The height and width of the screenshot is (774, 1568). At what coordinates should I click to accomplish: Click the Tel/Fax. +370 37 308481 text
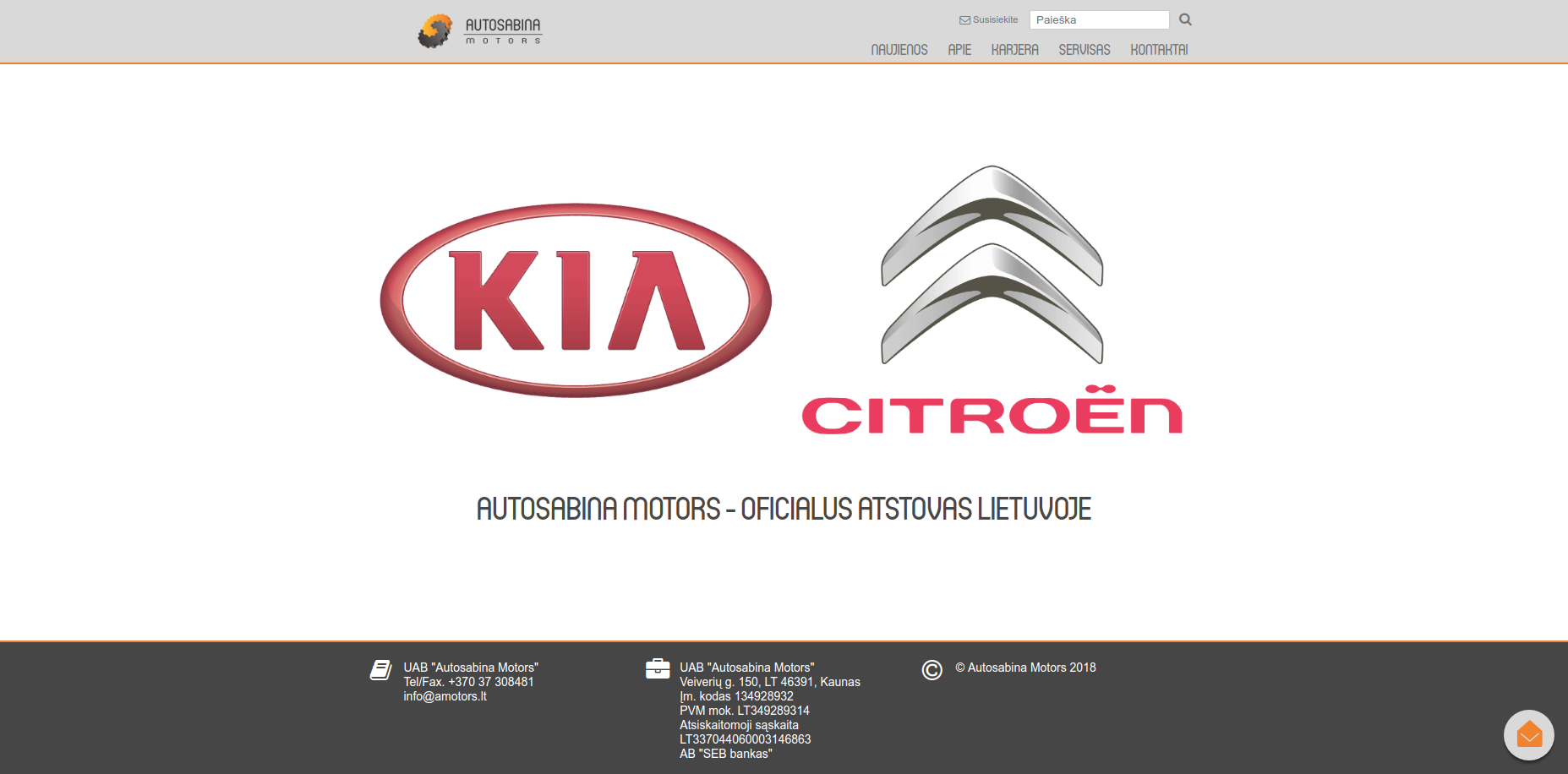pos(468,682)
